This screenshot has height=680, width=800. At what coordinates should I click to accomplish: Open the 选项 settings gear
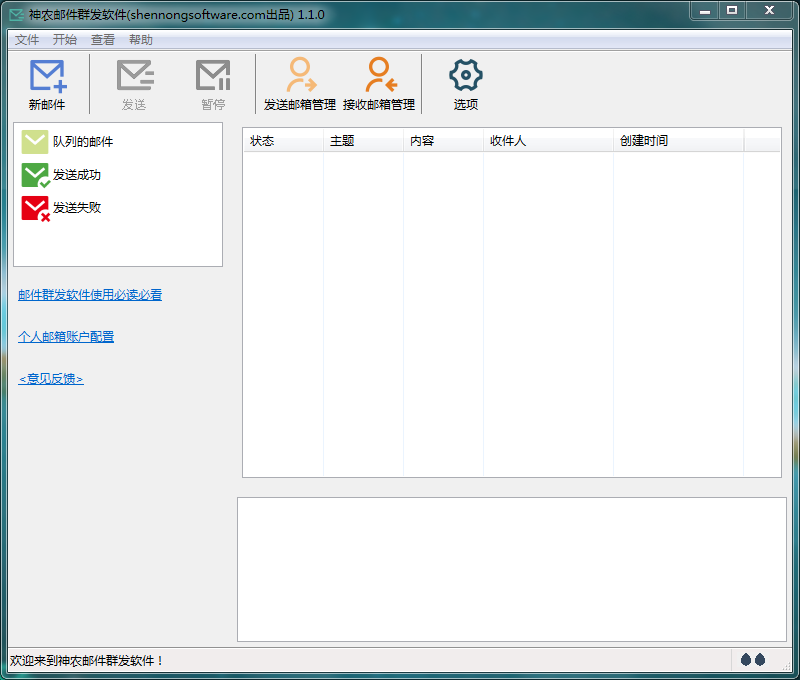(x=464, y=84)
